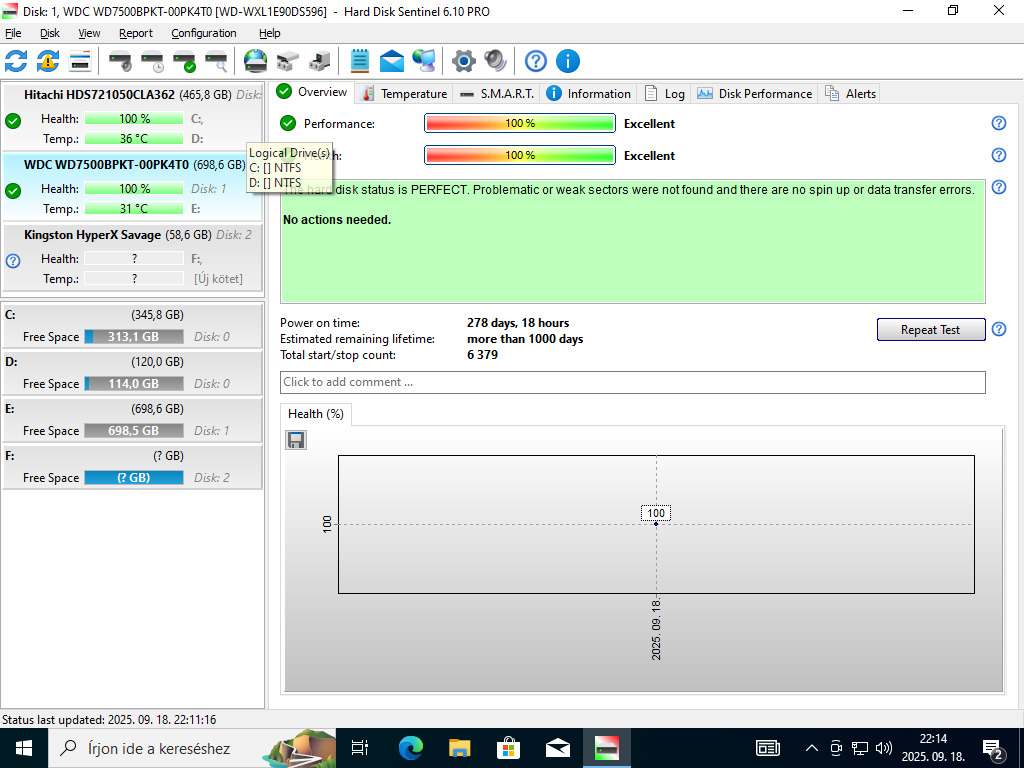Click the E: free space bar 698,5 GB

tap(134, 431)
